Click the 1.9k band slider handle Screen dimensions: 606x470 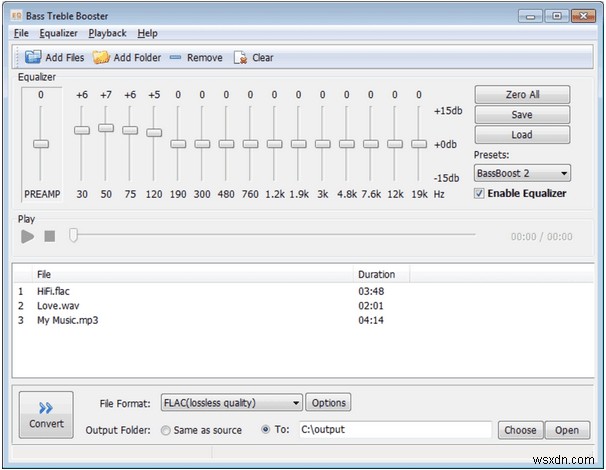pyautogui.click(x=299, y=144)
